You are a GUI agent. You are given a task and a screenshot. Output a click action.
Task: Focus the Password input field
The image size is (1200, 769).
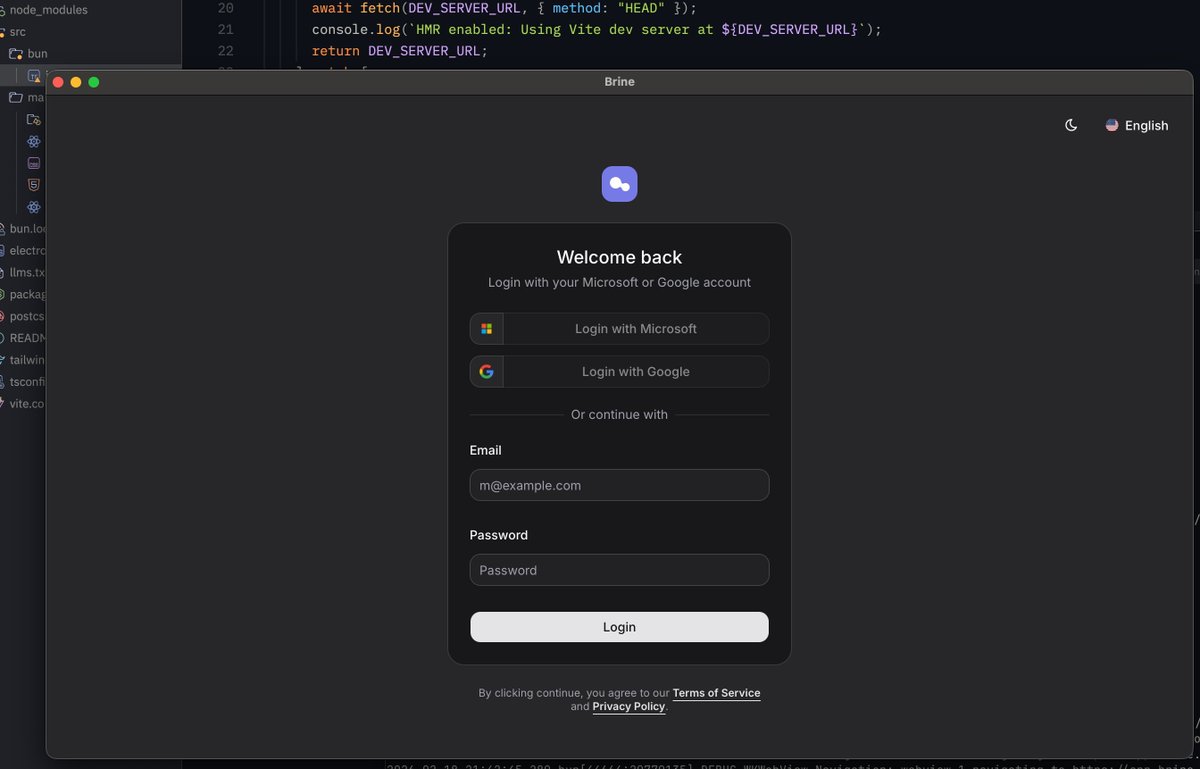[619, 570]
